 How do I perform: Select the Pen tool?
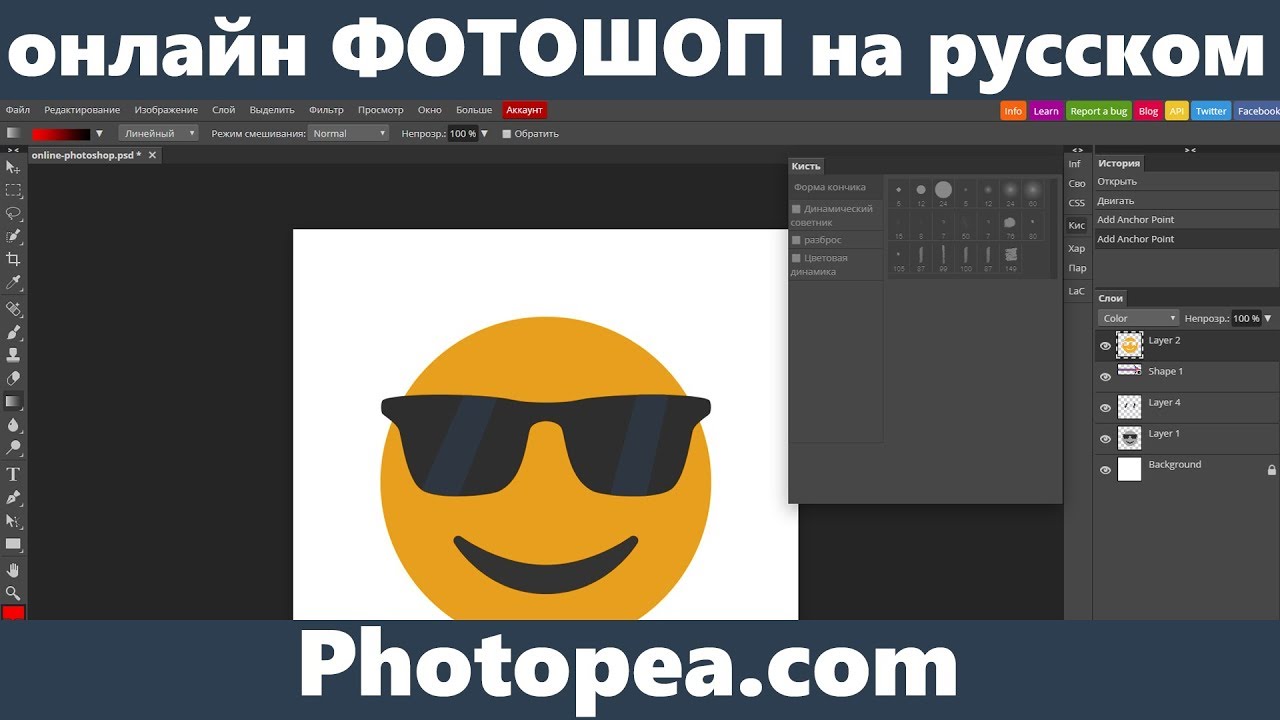(x=13, y=497)
